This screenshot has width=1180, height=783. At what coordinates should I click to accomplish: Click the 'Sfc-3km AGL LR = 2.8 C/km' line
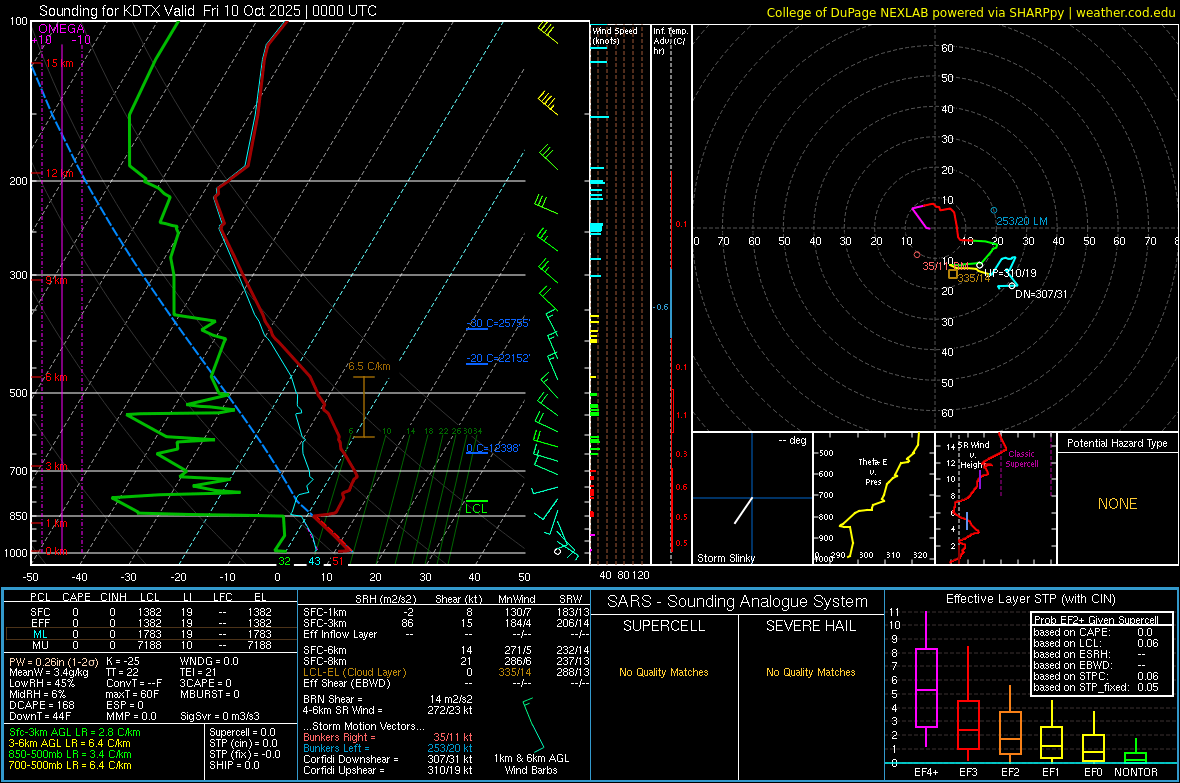tap(75, 732)
